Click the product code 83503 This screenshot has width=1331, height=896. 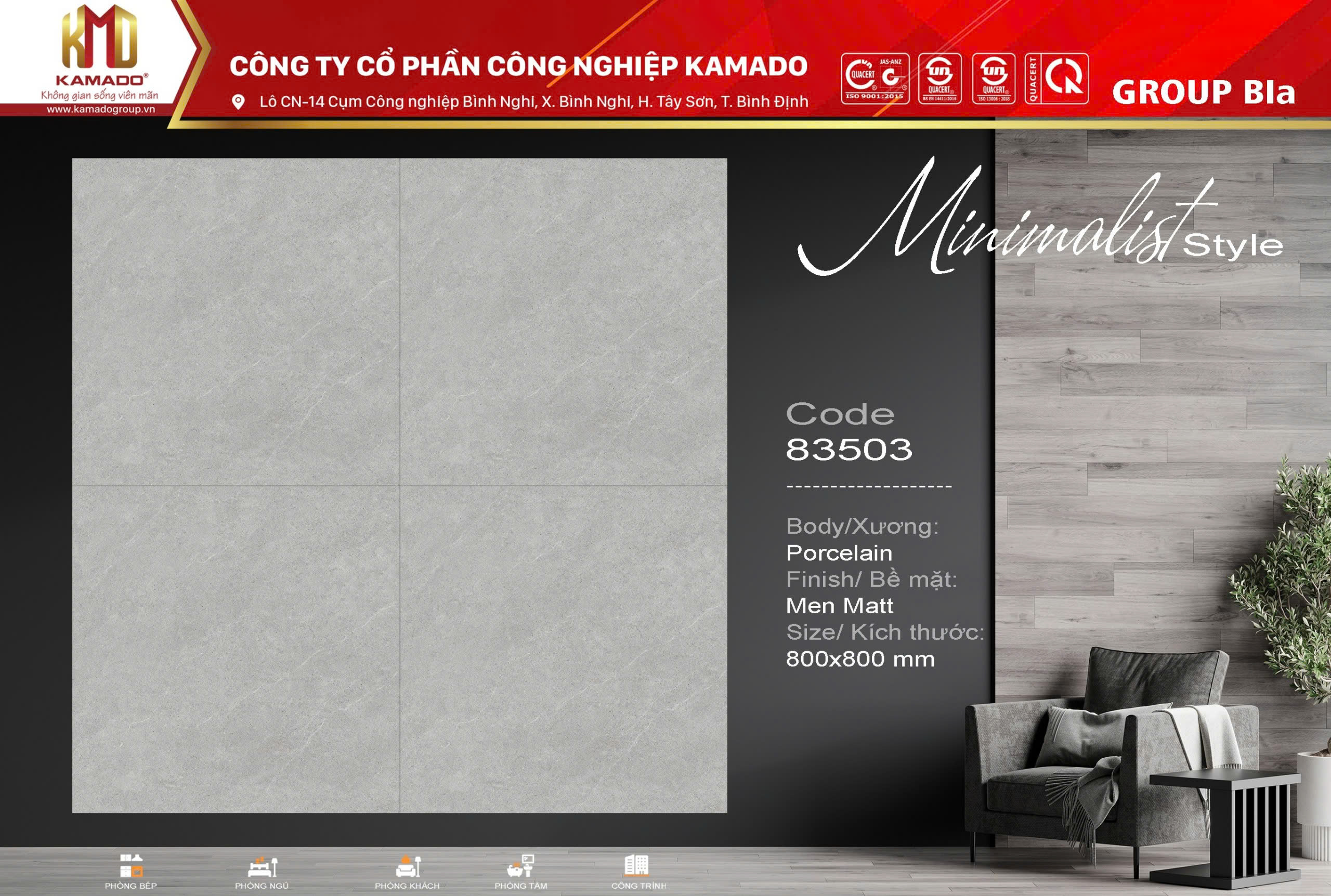click(849, 449)
